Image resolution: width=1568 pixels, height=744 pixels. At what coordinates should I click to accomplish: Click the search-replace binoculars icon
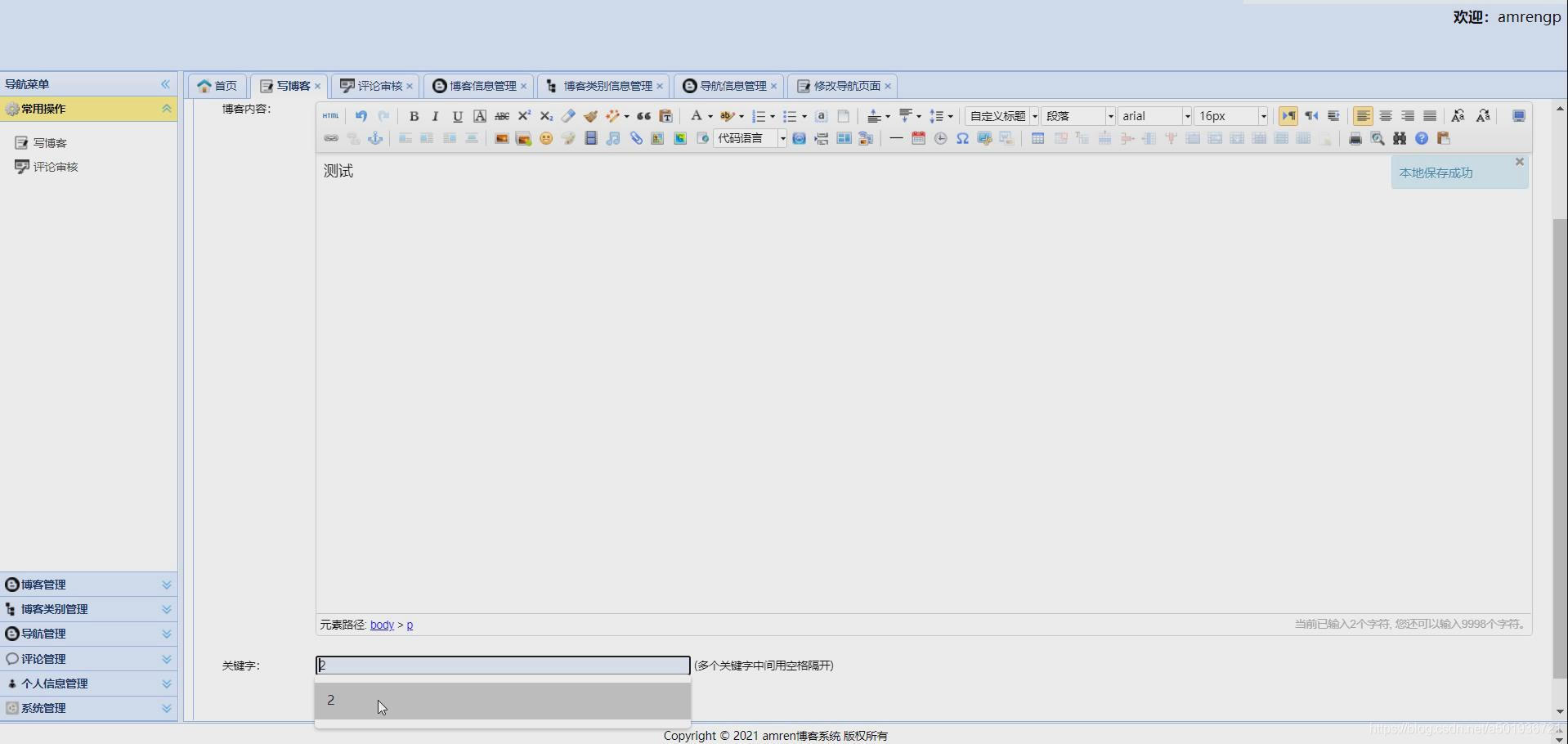(x=1400, y=138)
